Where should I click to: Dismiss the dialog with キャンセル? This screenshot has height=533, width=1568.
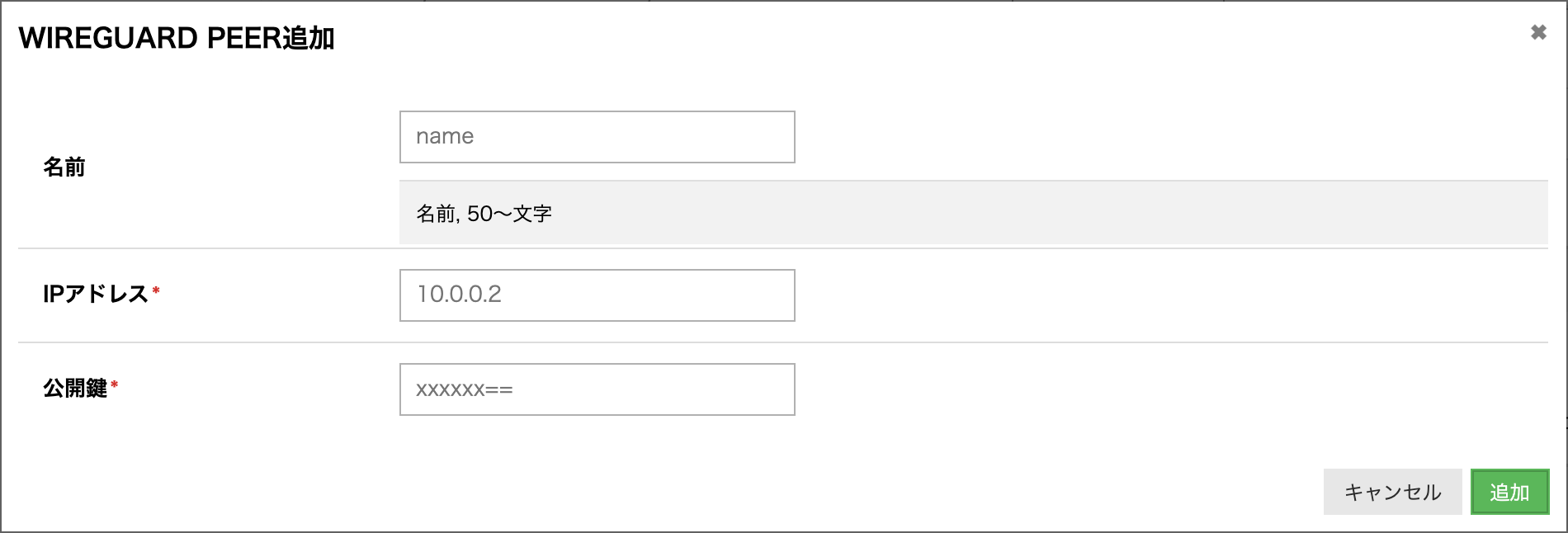1392,492
